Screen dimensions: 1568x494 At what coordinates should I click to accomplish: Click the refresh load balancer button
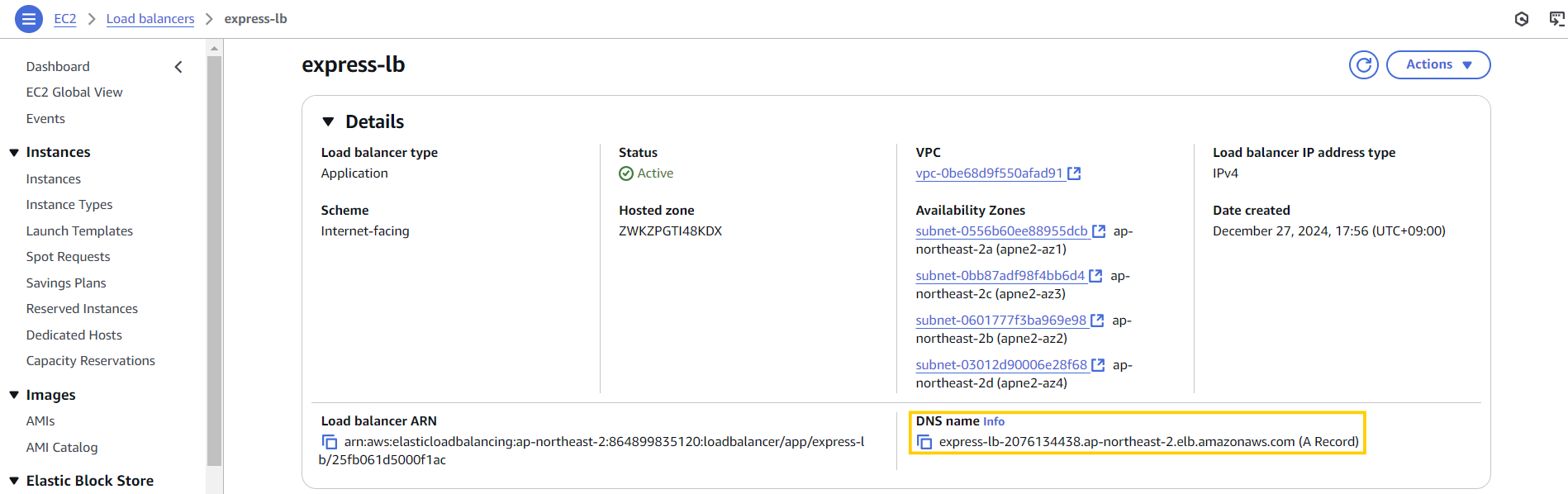(1363, 64)
